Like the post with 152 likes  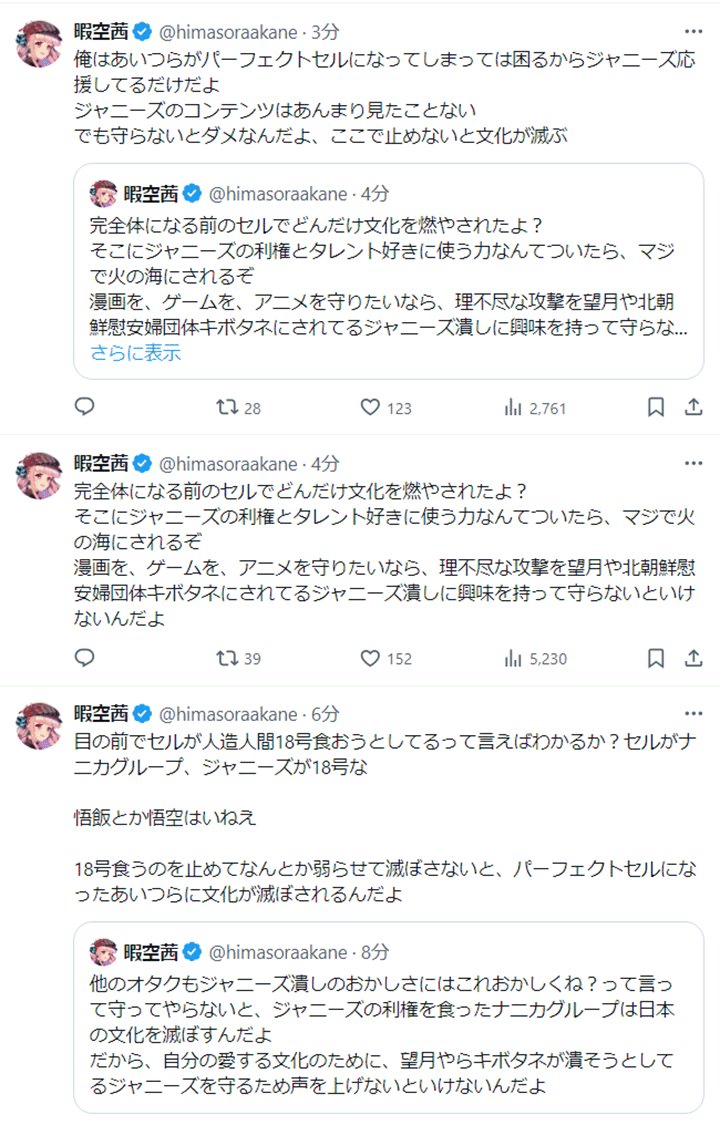tap(371, 658)
